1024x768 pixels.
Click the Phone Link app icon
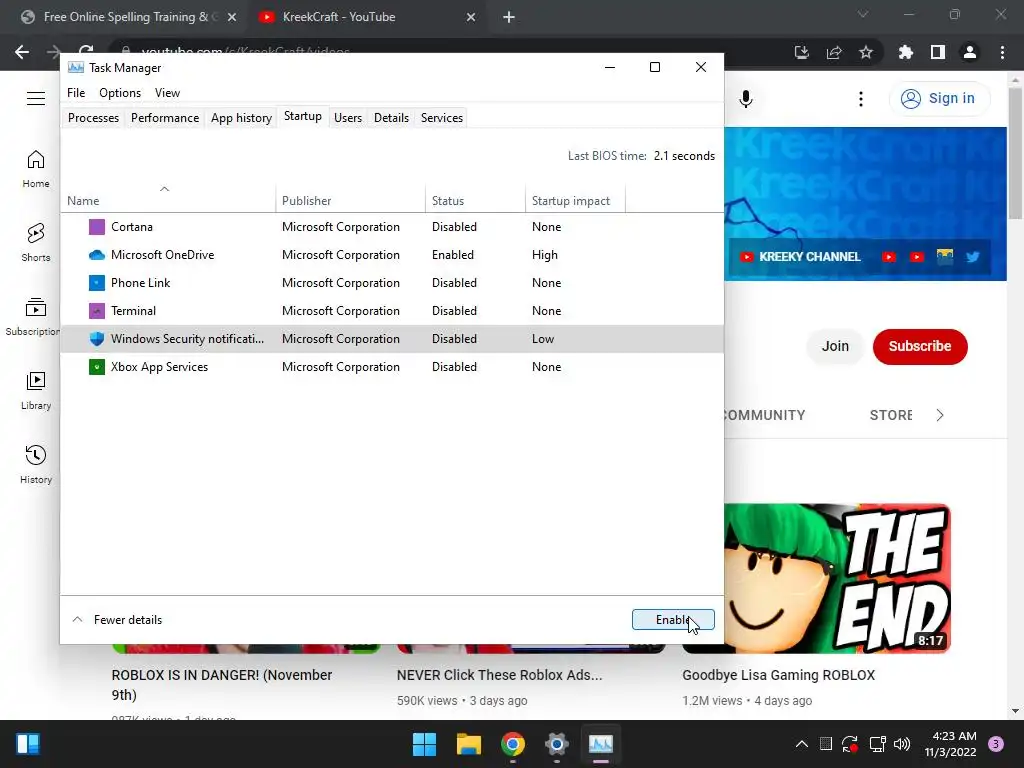[x=97, y=283]
